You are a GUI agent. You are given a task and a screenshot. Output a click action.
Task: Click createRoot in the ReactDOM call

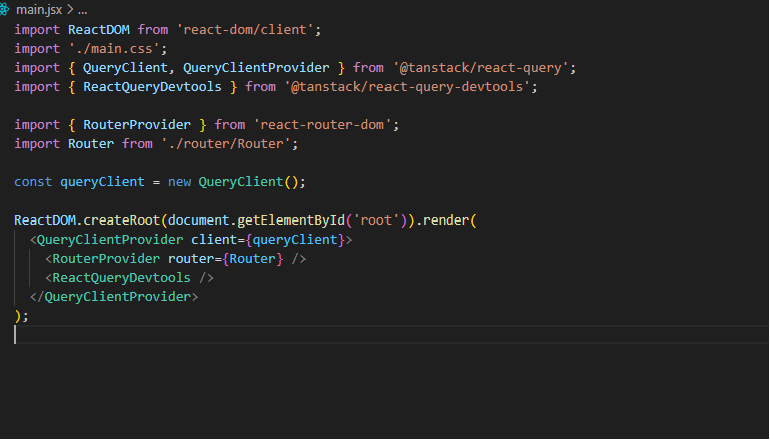[122, 220]
